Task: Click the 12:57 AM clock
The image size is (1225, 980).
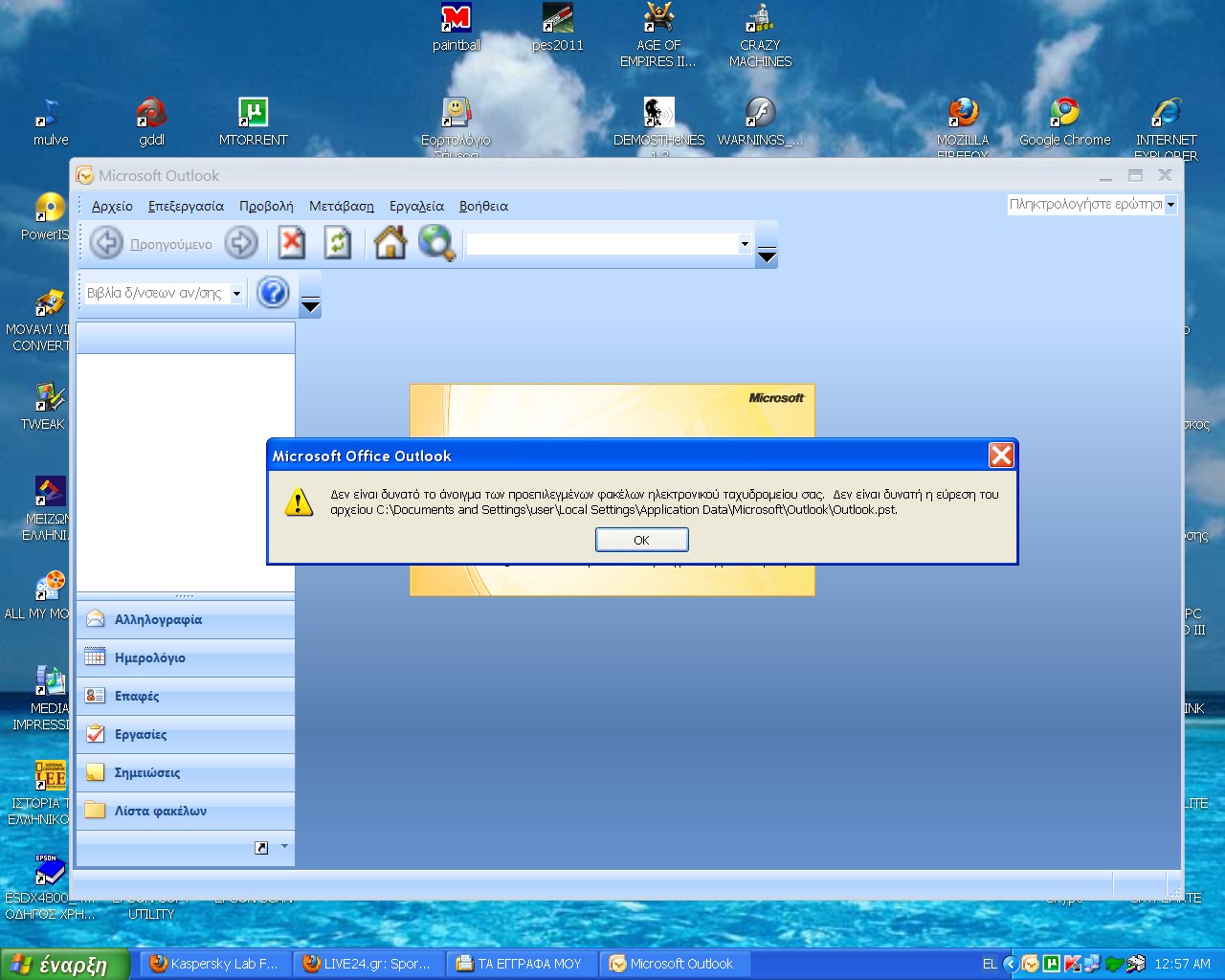Action: 1182,964
